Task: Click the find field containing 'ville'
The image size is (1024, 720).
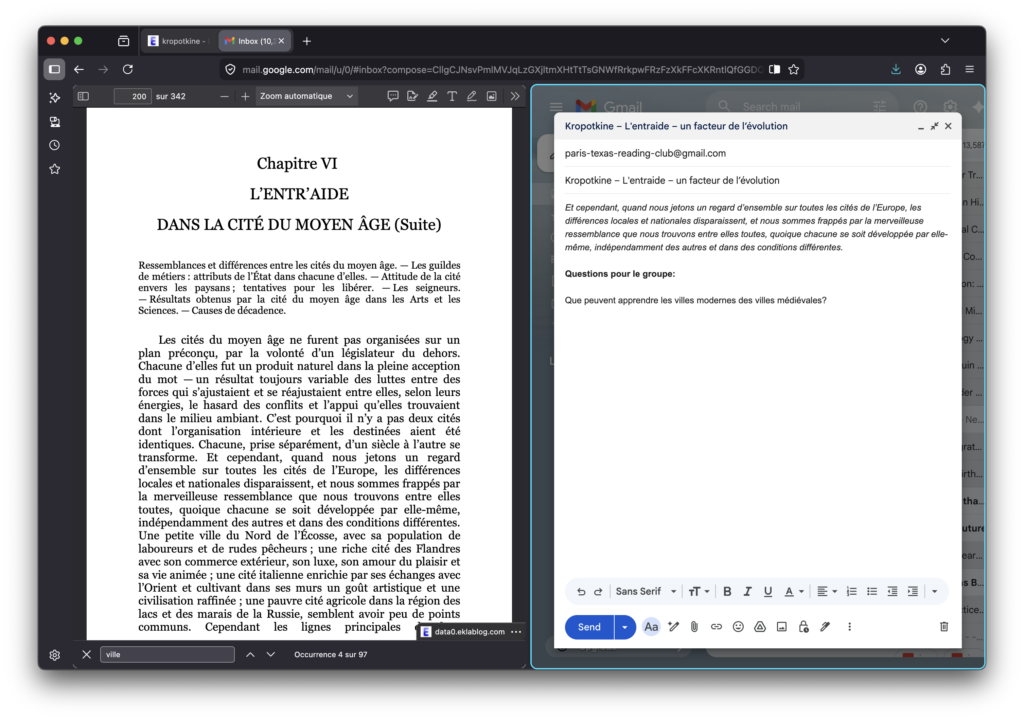Action: (x=167, y=654)
